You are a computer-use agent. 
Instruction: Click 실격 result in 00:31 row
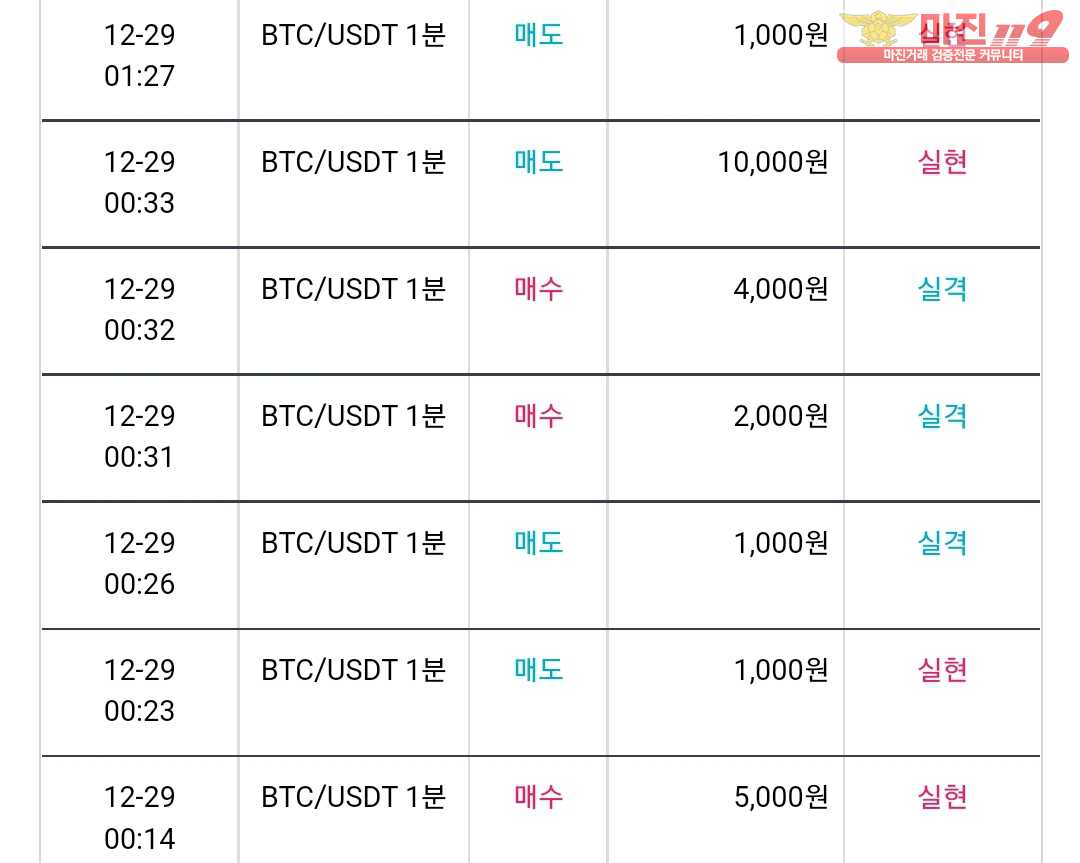pyautogui.click(x=942, y=415)
